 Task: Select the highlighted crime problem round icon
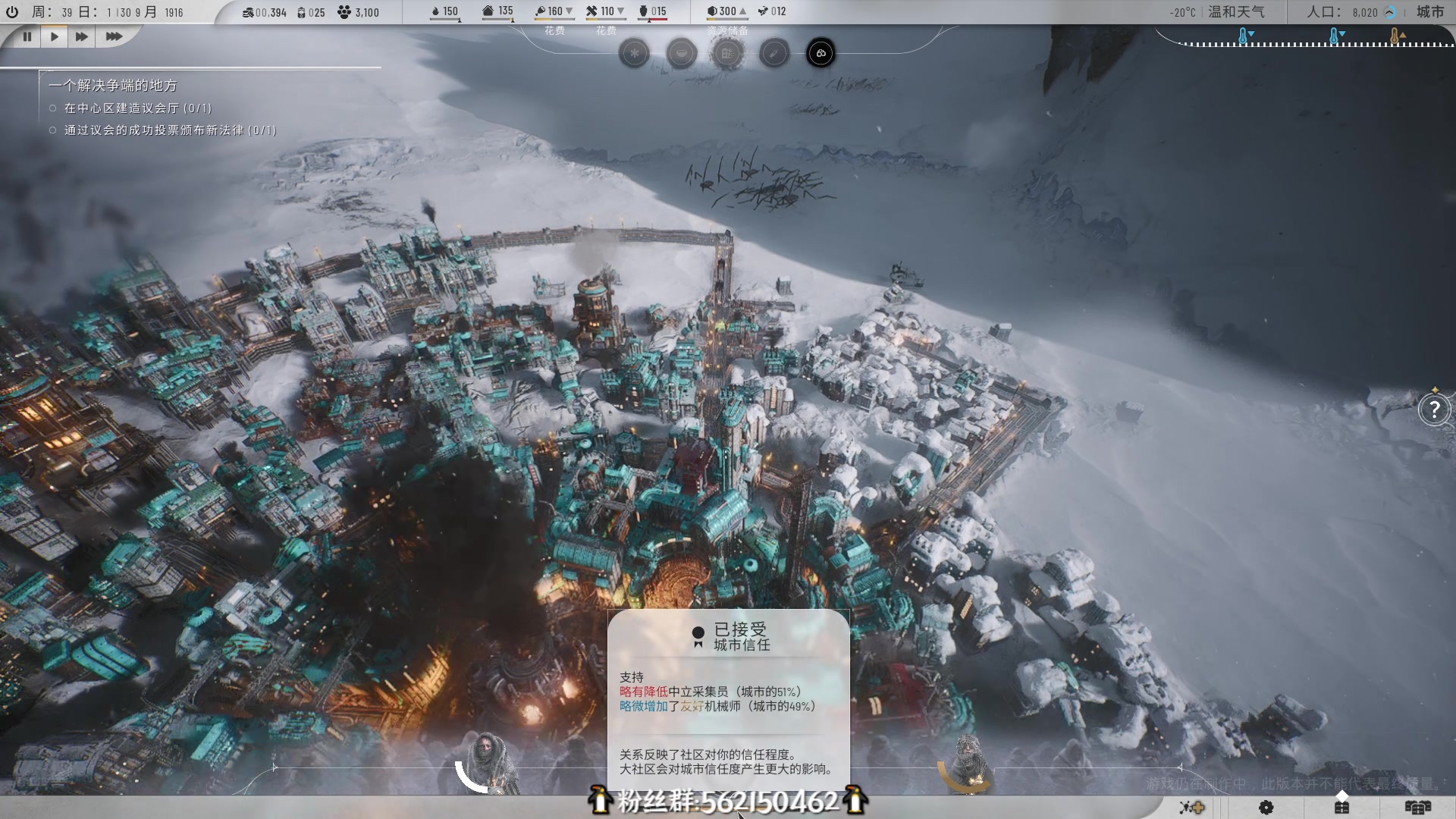[x=821, y=53]
